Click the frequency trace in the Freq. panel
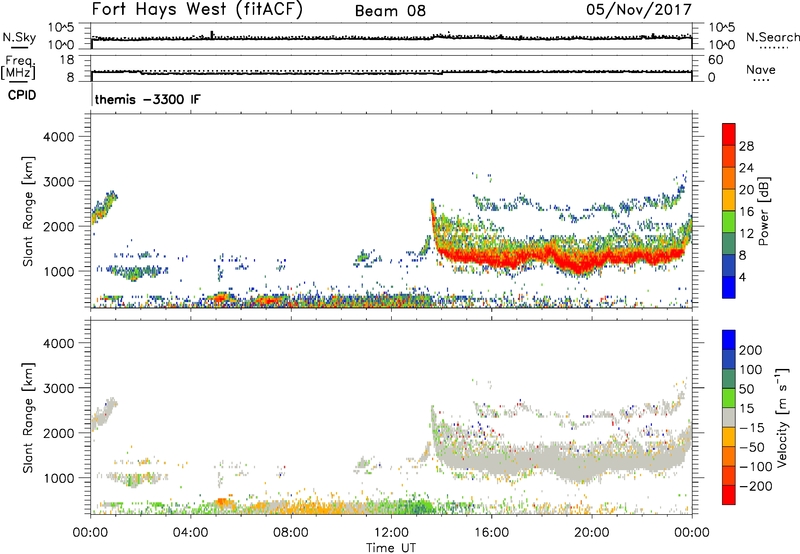800x554 pixels. [x=391, y=73]
